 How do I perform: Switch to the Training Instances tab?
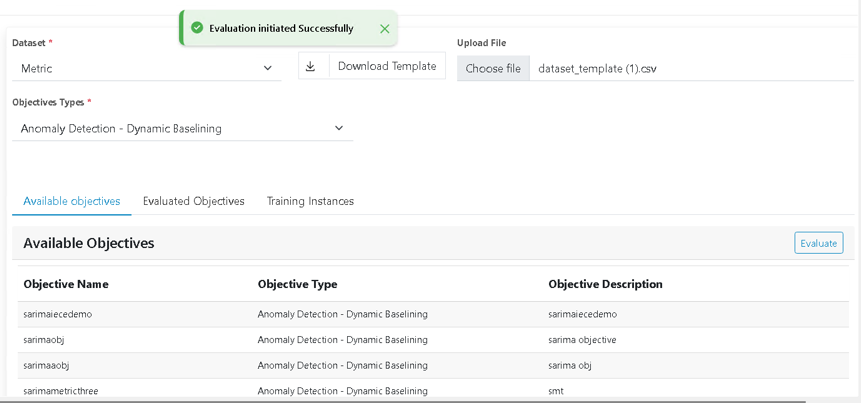[x=310, y=201]
